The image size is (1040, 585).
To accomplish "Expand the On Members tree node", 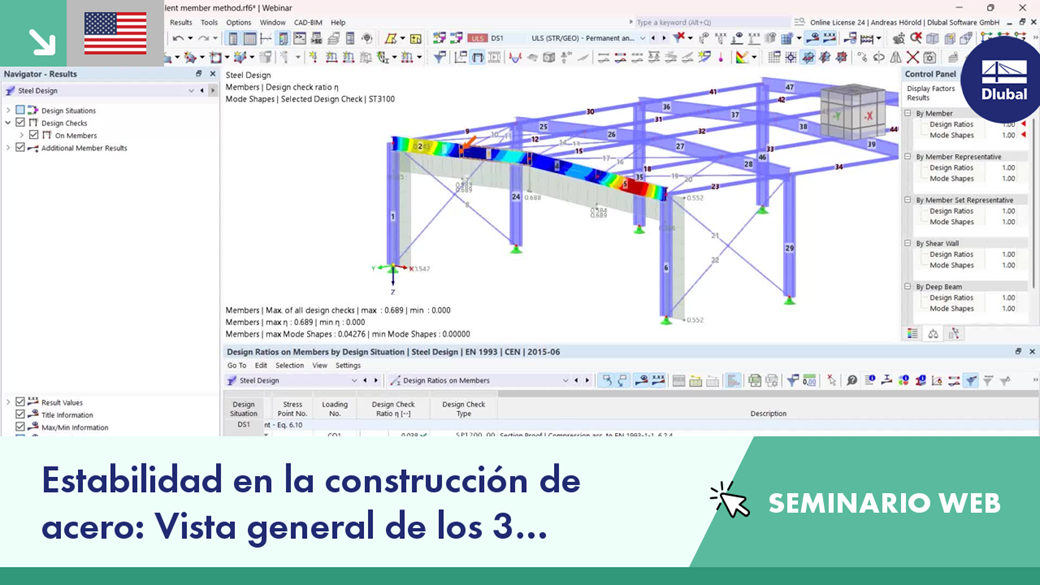I will tap(21, 135).
